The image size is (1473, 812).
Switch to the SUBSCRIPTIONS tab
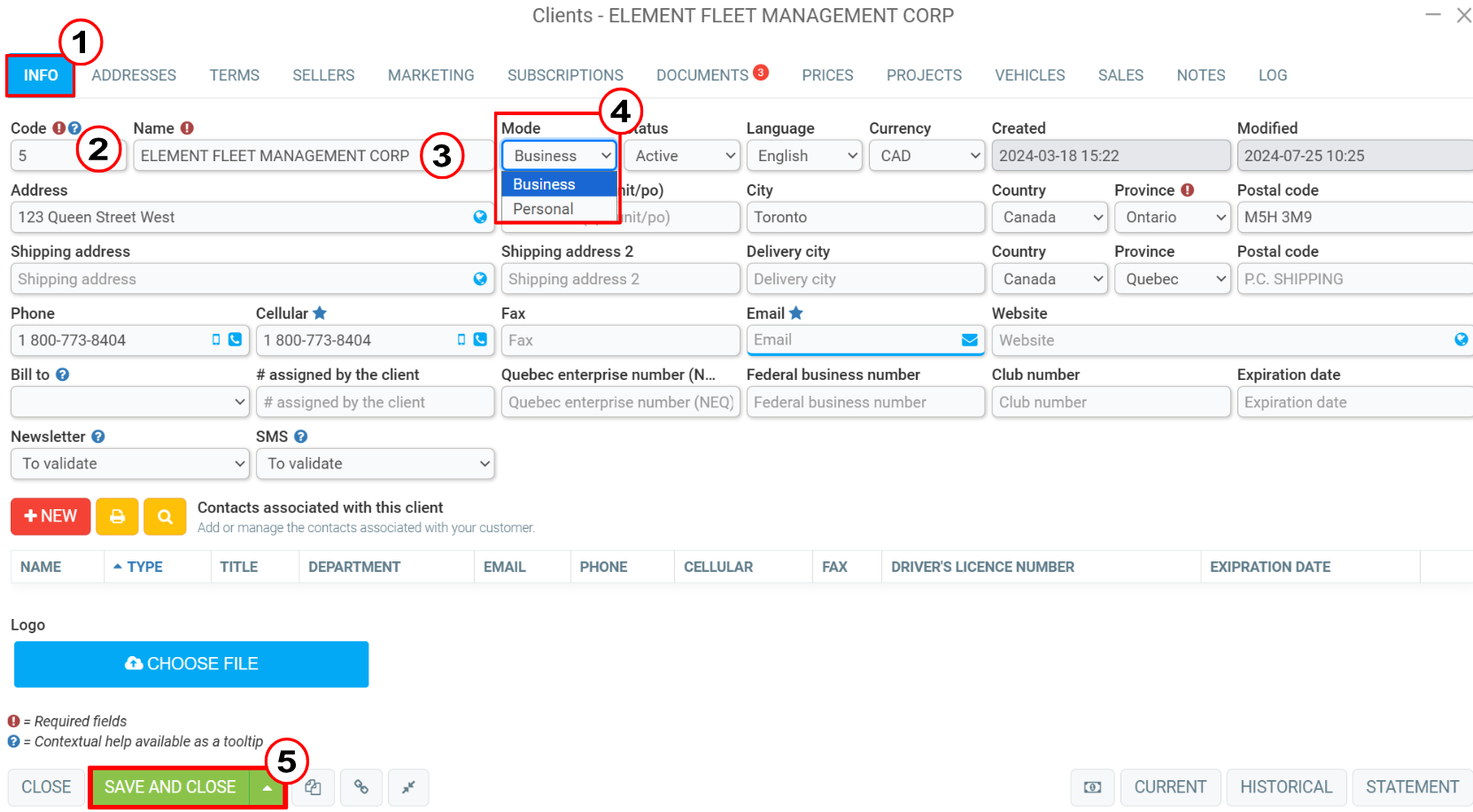coord(565,75)
